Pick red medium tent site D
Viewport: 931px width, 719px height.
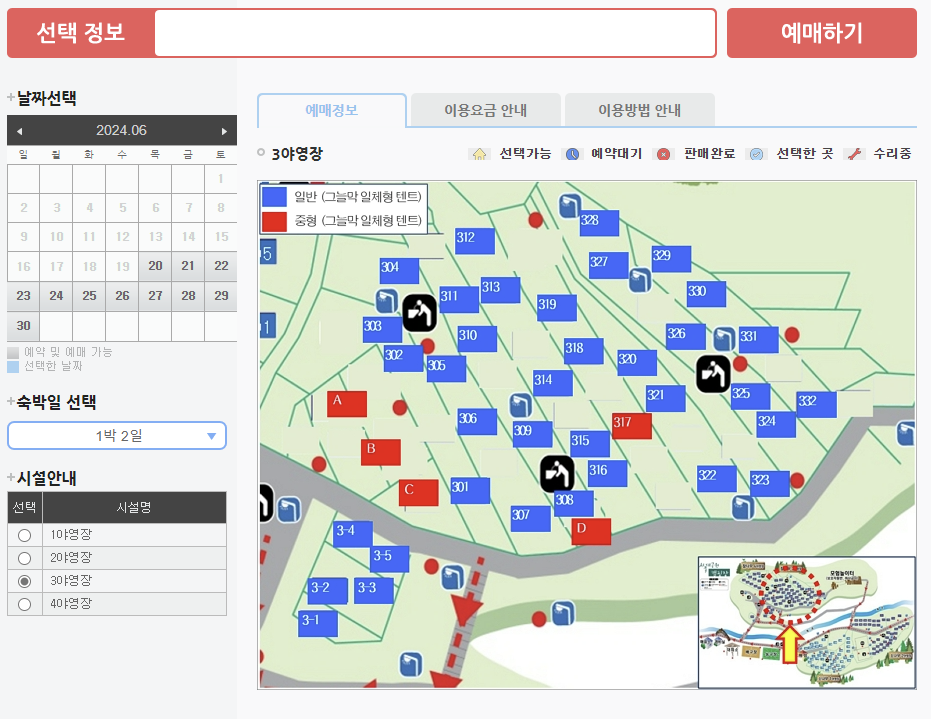[x=591, y=531]
